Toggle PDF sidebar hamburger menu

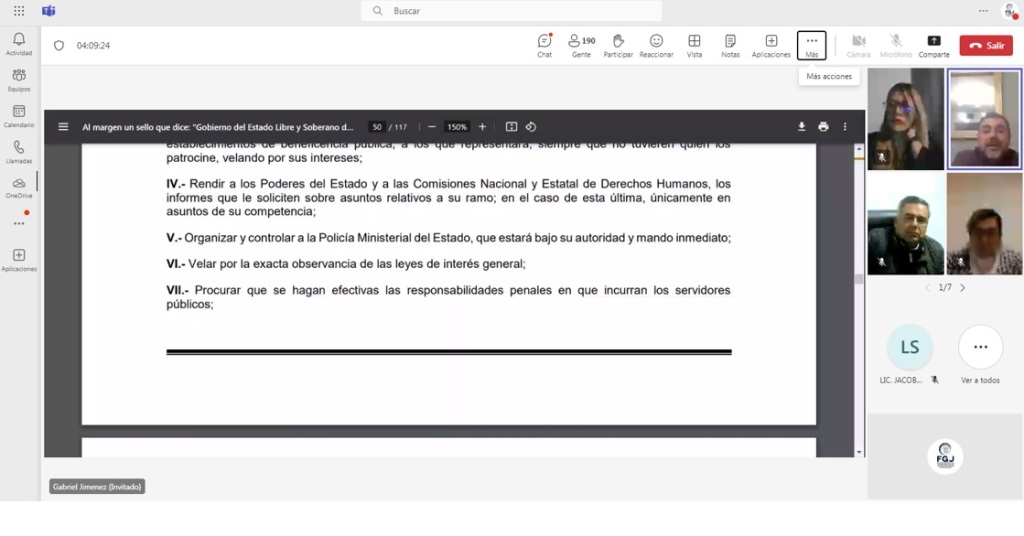coord(63,127)
